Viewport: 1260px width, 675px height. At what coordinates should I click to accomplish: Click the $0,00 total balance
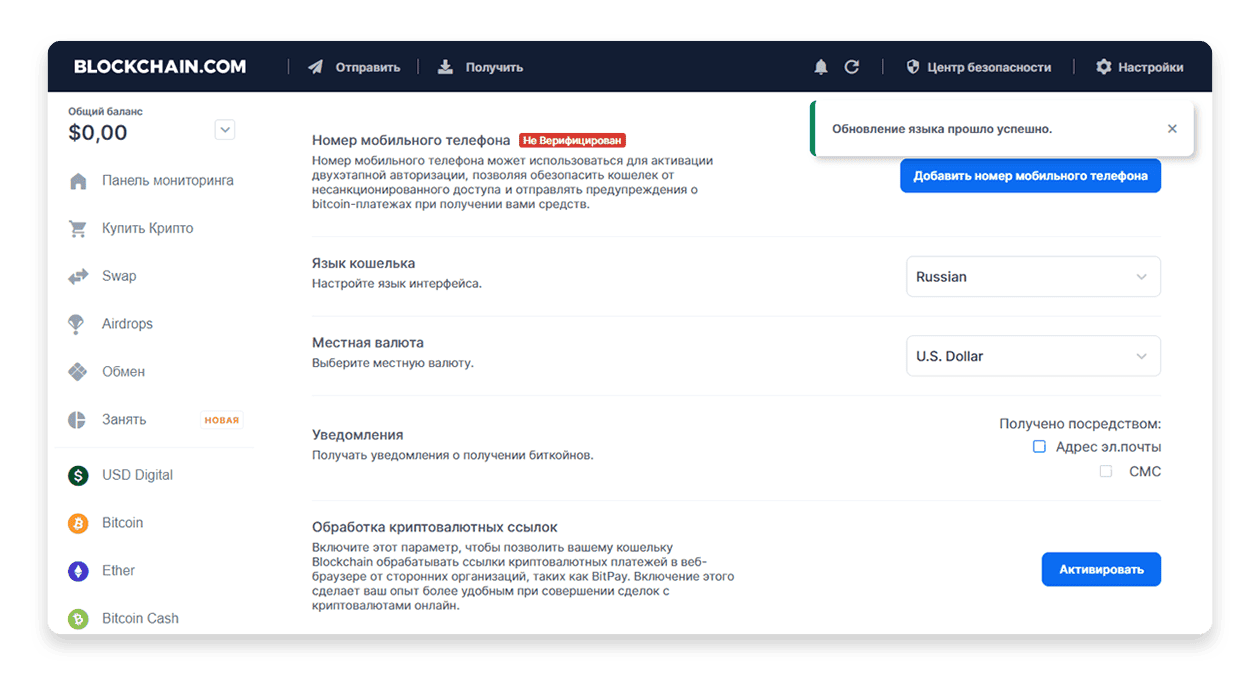tap(98, 133)
